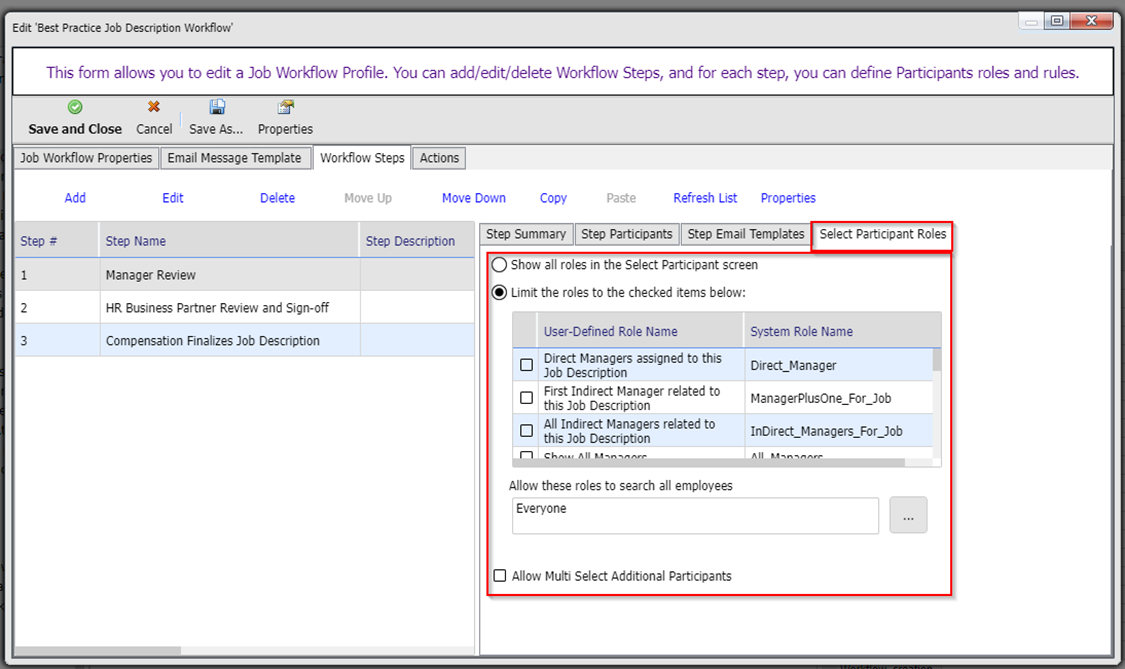1125x669 pixels.
Task: Click the Add workflow step link
Action: click(75, 198)
